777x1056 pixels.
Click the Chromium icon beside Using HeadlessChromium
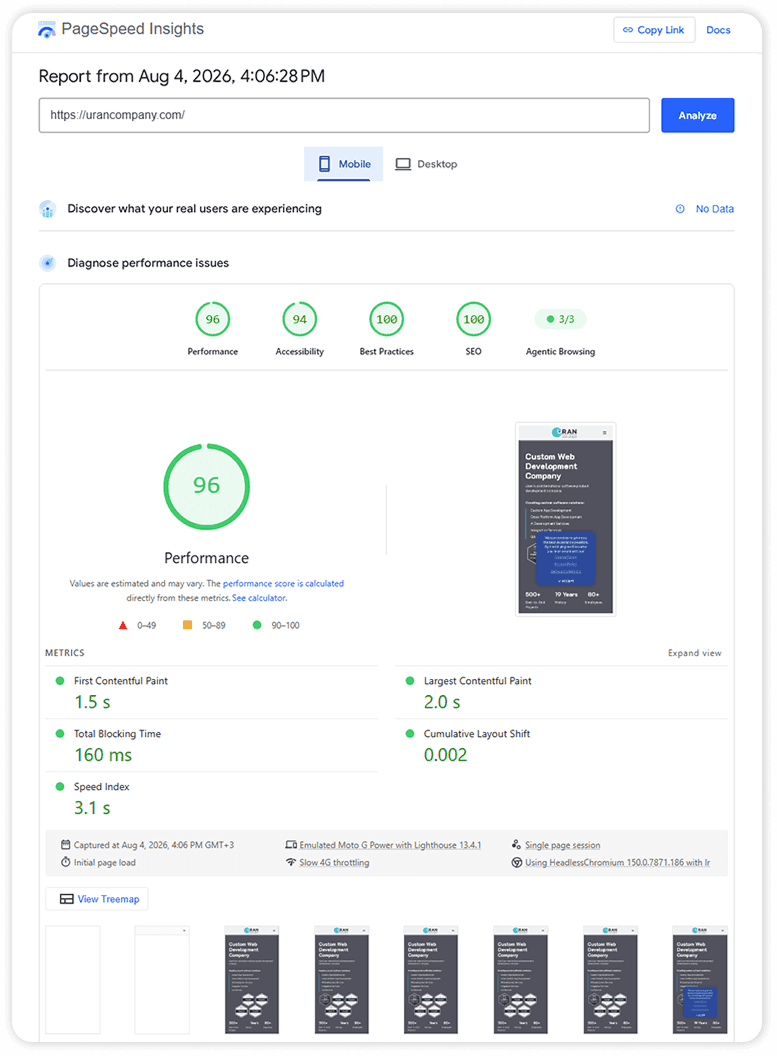[x=516, y=862]
